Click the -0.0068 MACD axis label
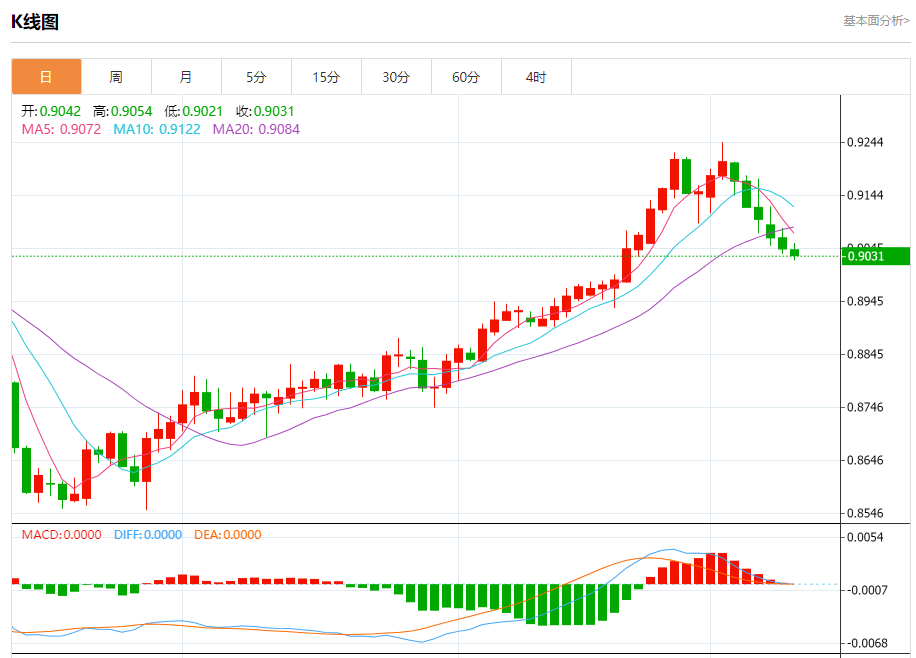Screen dimensions: 916x658 [867, 643]
